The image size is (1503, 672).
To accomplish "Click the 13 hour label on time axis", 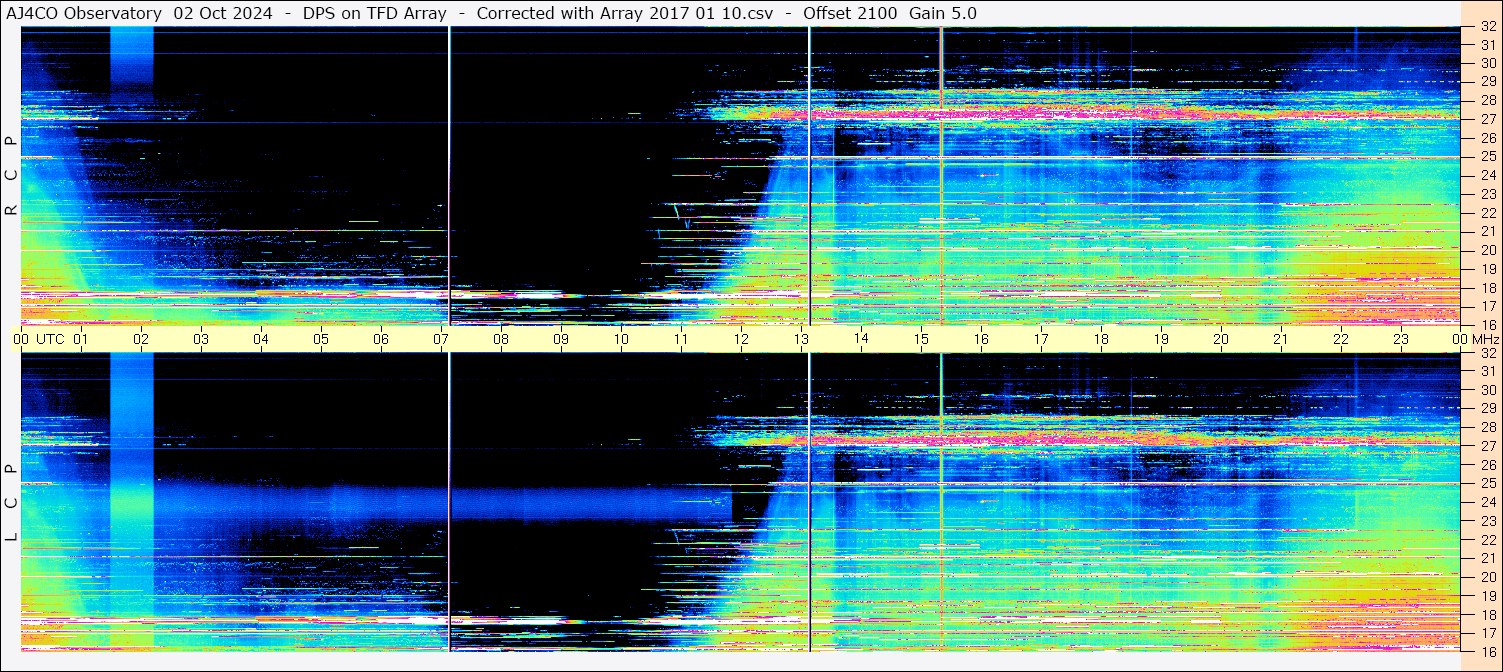I will click(801, 339).
